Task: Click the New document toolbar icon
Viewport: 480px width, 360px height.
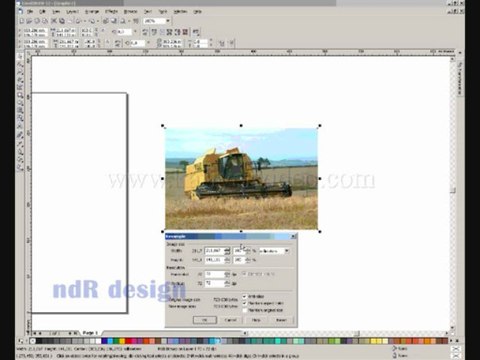Action: [22, 21]
